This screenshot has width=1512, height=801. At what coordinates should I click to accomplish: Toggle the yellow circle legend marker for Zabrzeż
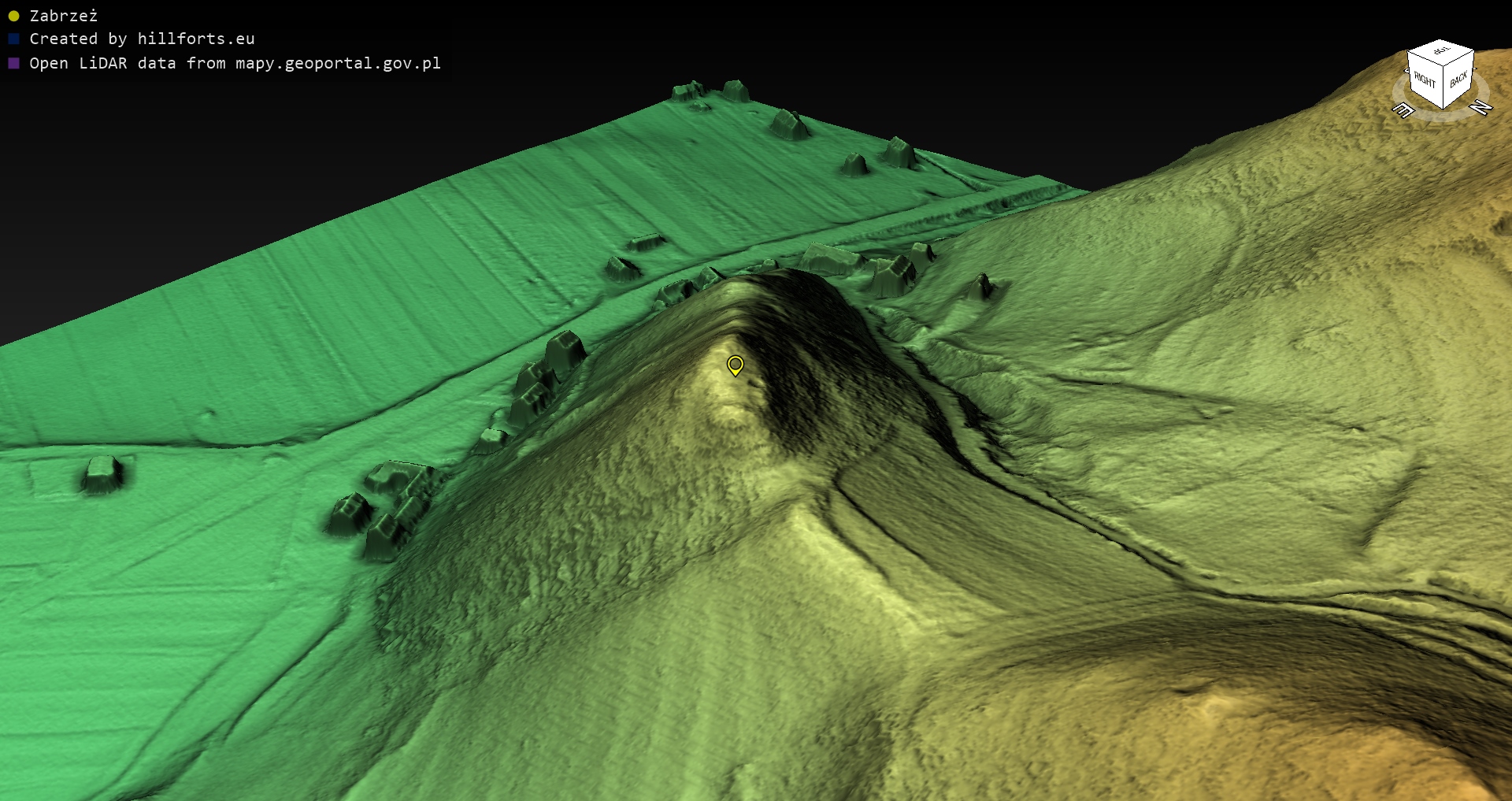click(x=13, y=16)
